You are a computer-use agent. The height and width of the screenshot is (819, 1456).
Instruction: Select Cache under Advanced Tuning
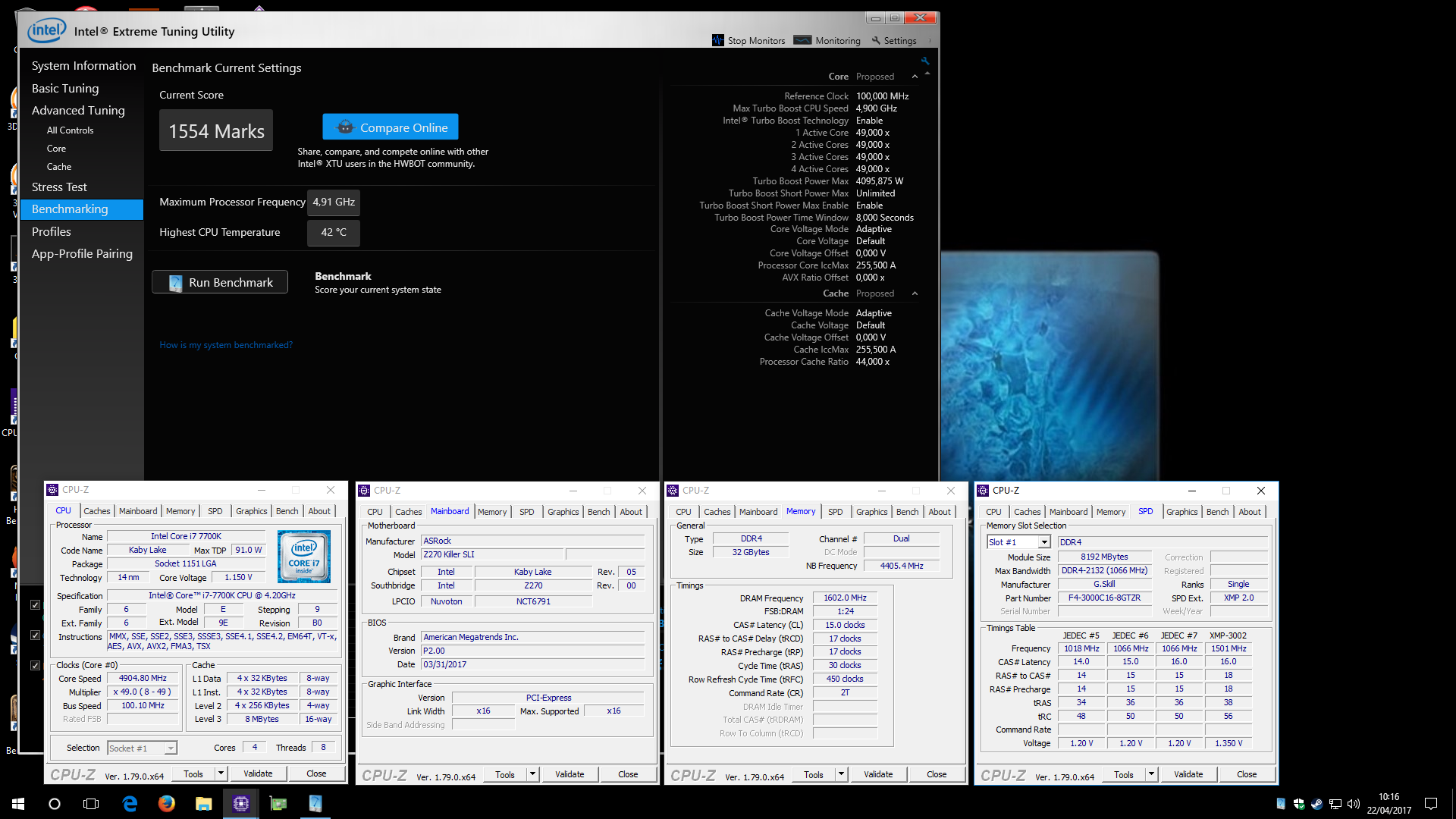[x=59, y=167]
